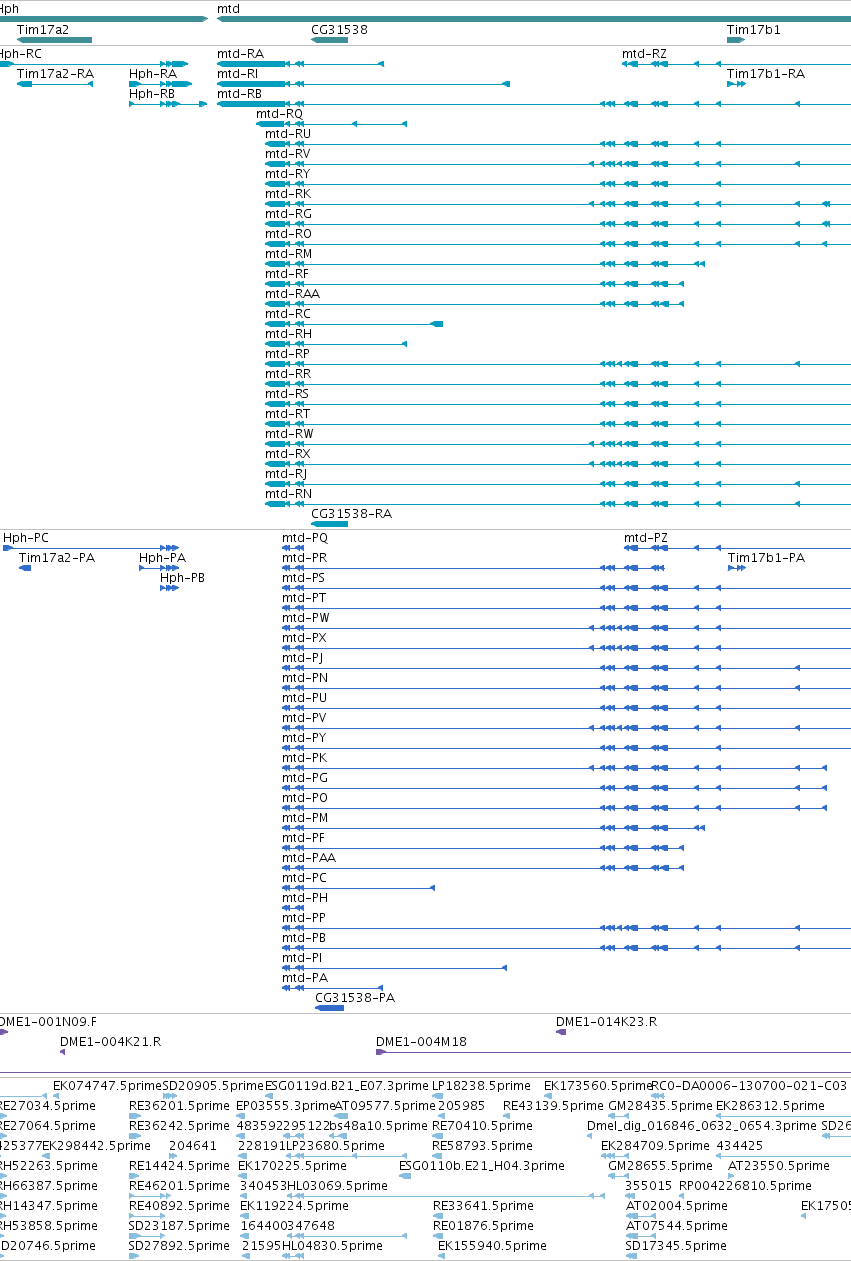This screenshot has height=1261, width=851.
Task: Click protein Tim17a2-PA label
Action: [57, 558]
